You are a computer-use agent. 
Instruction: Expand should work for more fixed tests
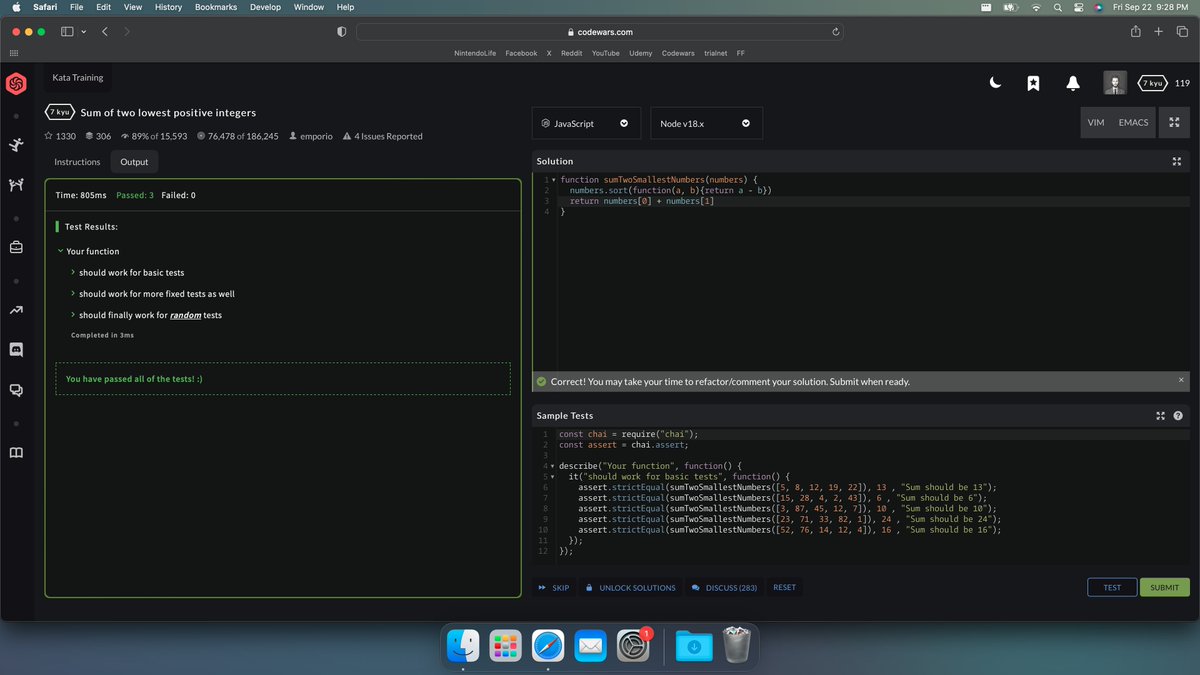point(152,294)
